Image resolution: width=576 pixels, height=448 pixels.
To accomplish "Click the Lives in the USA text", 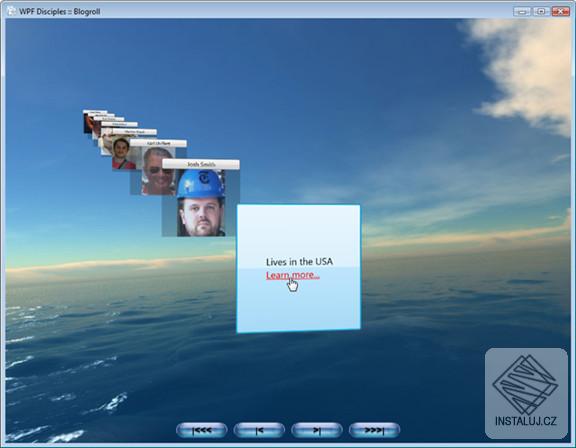I will point(299,261).
